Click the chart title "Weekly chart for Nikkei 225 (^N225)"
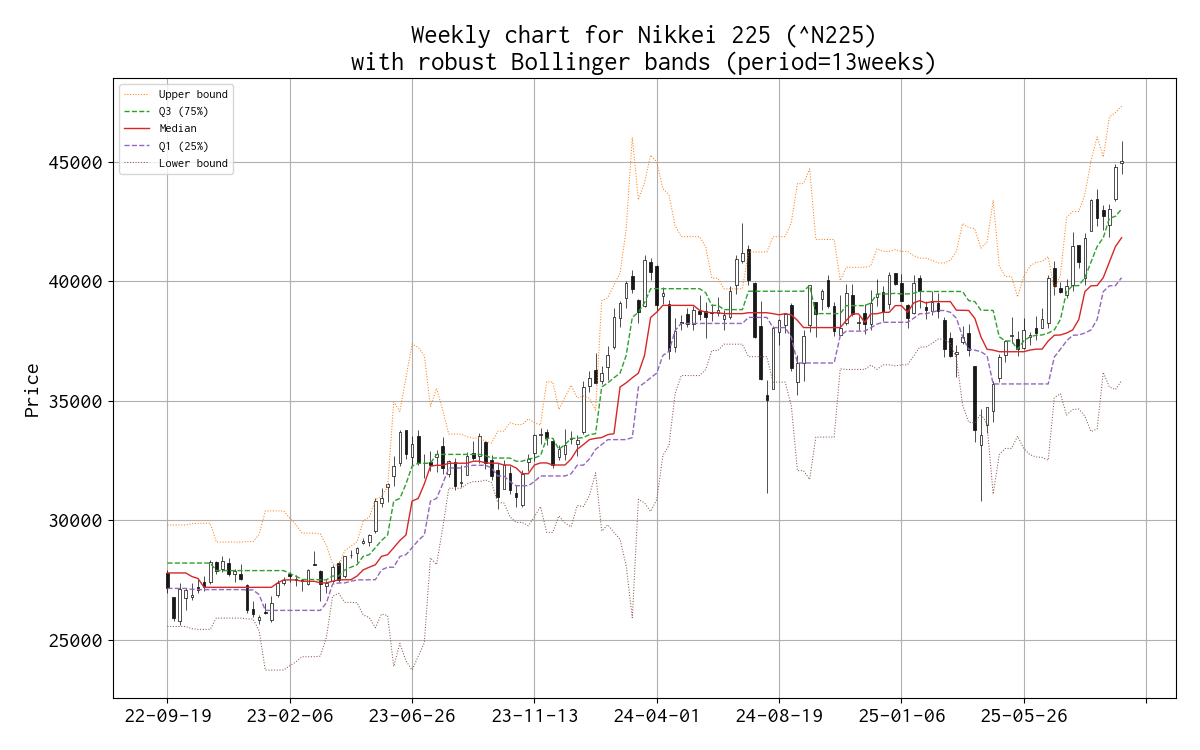This screenshot has width=1200, height=750. (x=644, y=36)
